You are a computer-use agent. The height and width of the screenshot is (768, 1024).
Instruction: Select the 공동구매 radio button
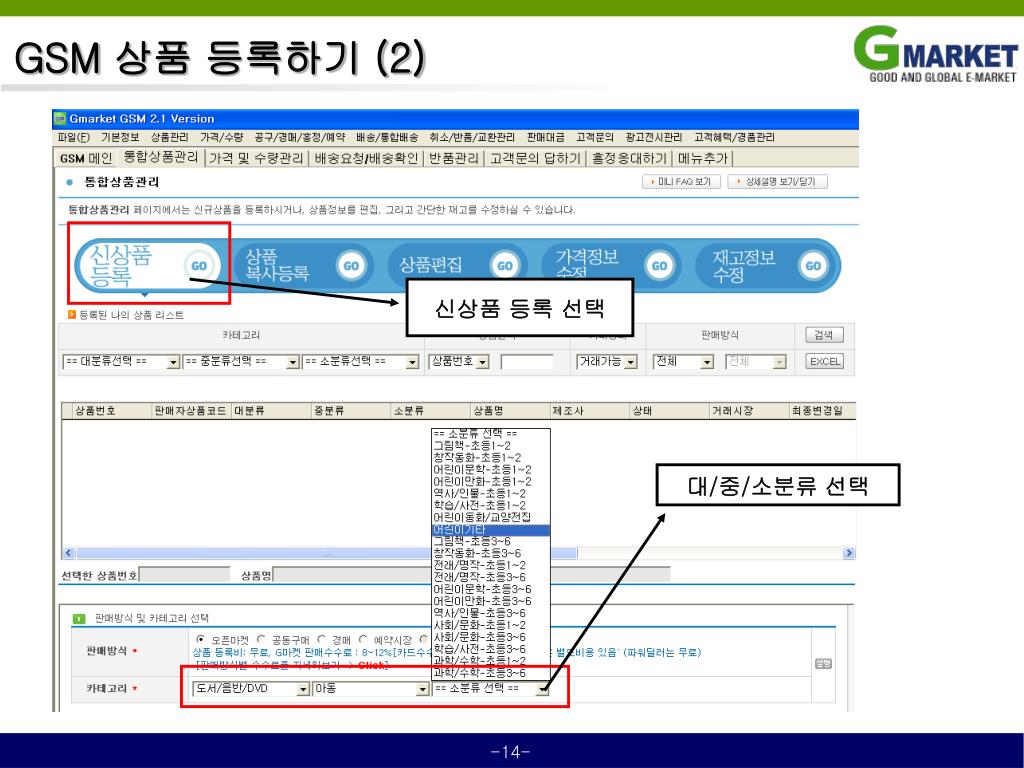click(x=261, y=639)
